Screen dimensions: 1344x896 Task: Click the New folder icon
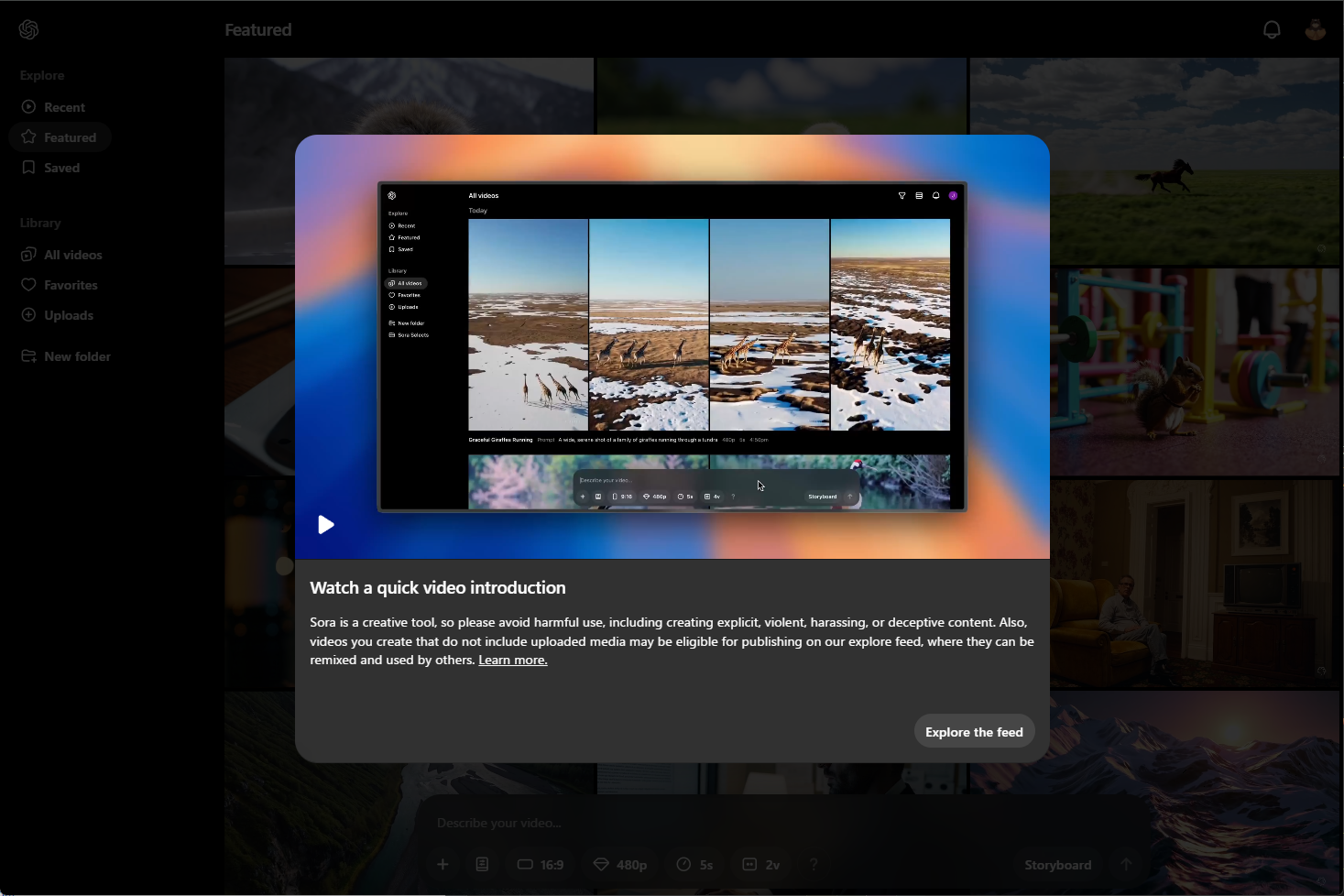click(28, 356)
